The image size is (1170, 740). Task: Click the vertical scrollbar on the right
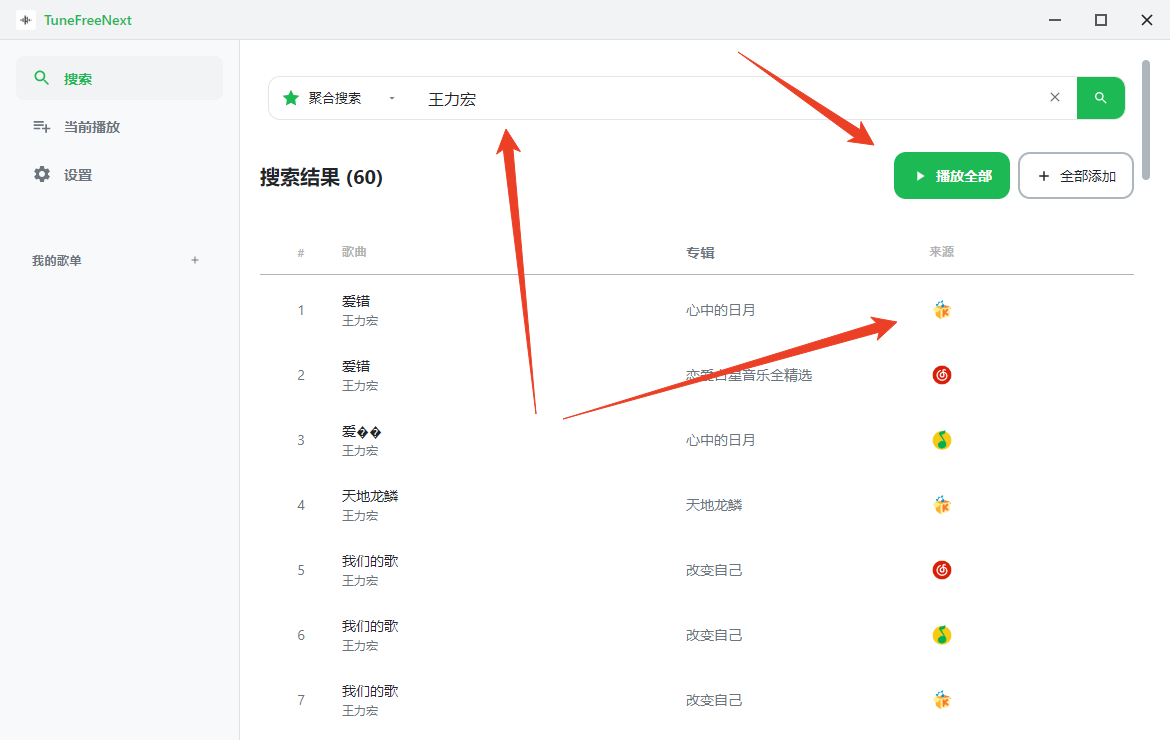pyautogui.click(x=1146, y=120)
